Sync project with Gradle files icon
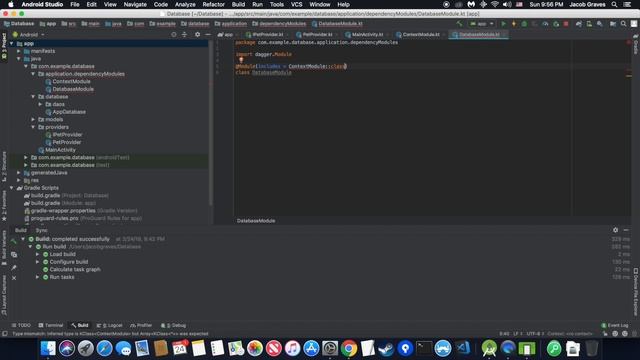The image size is (640, 360). tap(578, 24)
